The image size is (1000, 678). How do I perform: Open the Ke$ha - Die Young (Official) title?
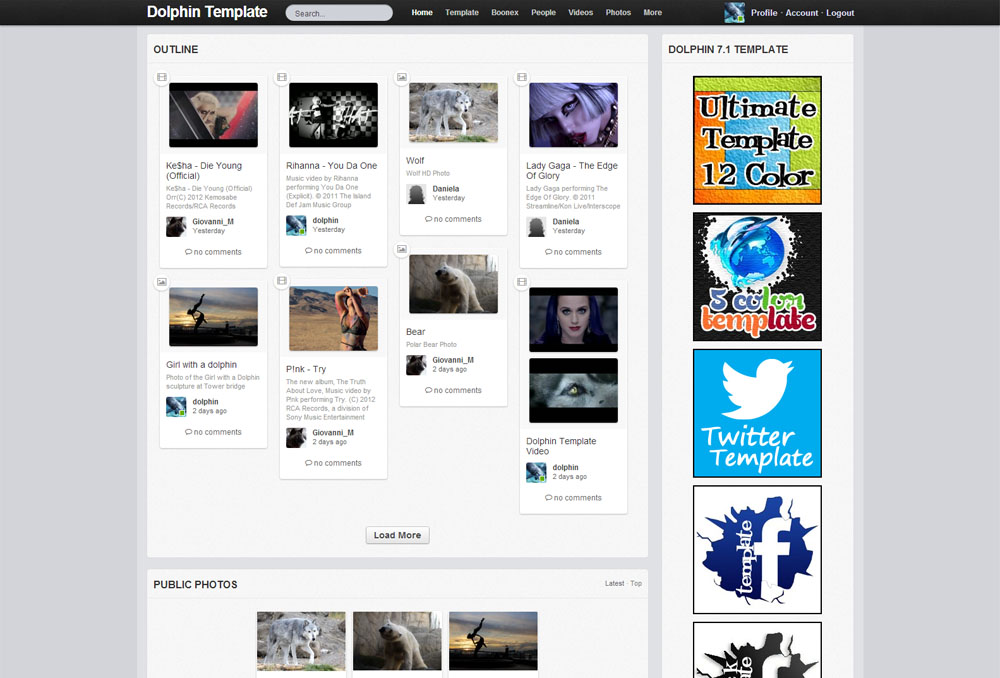[204, 171]
